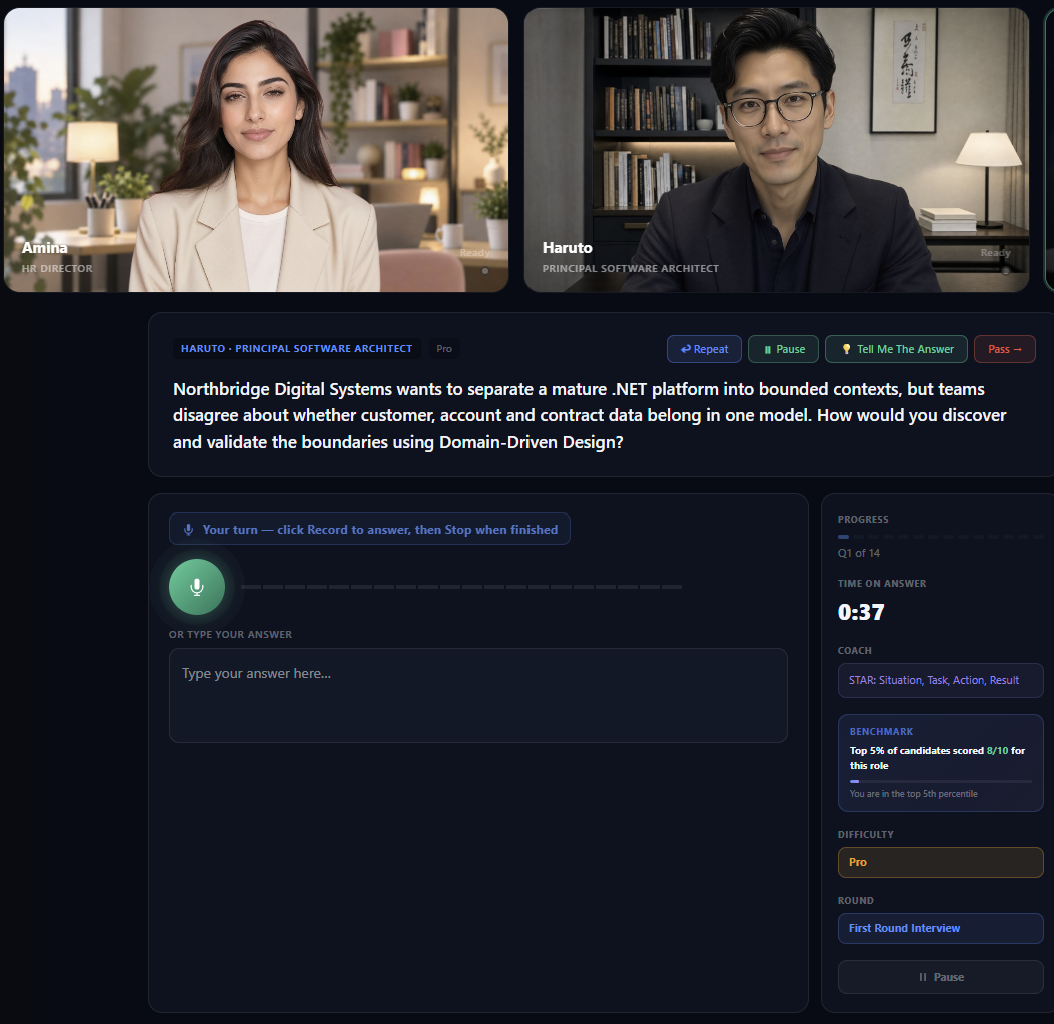Focus the Type your answer here field

pyautogui.click(x=478, y=695)
